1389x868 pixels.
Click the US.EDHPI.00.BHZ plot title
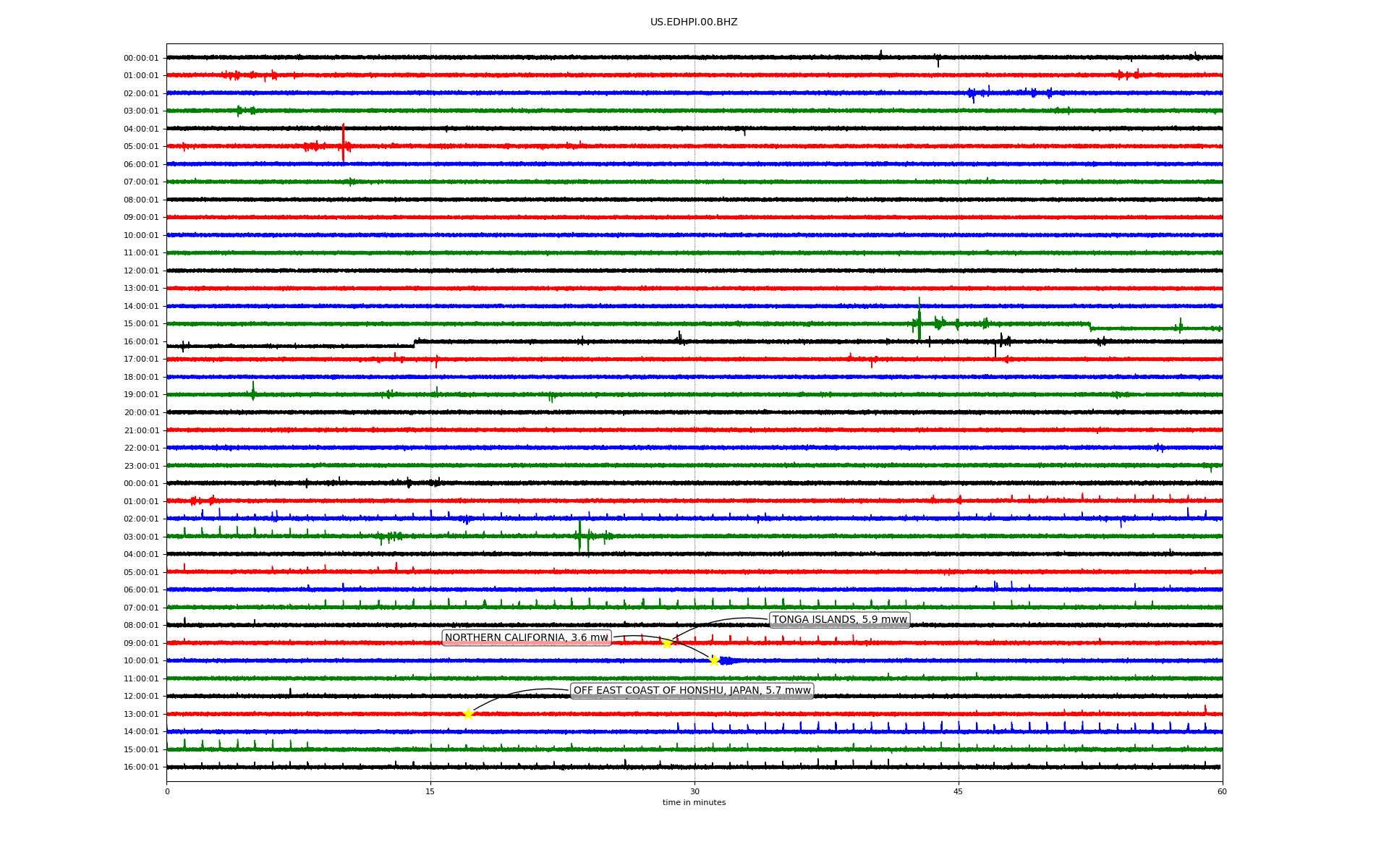click(694, 22)
